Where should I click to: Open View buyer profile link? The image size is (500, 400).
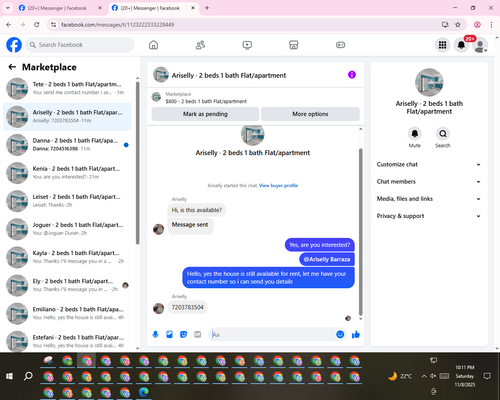(x=278, y=186)
